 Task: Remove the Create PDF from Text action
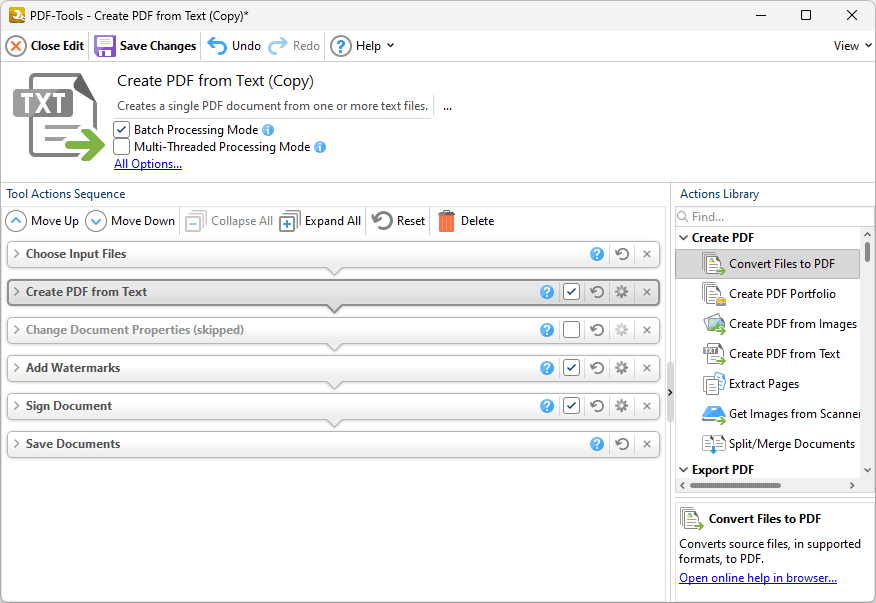[647, 292]
